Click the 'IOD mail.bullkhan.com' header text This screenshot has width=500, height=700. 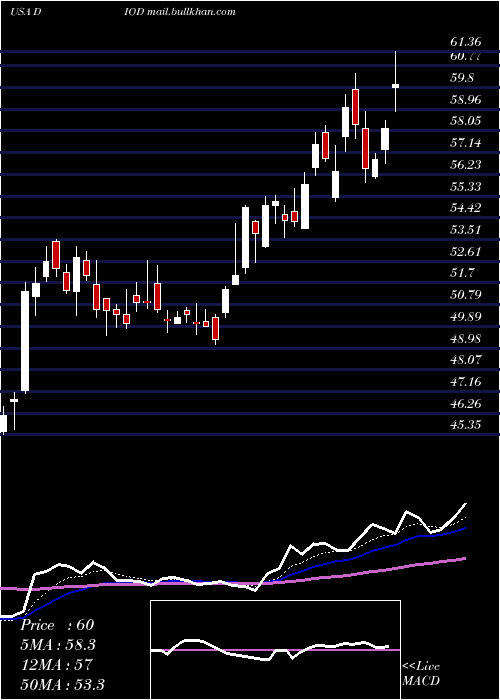pos(179,12)
